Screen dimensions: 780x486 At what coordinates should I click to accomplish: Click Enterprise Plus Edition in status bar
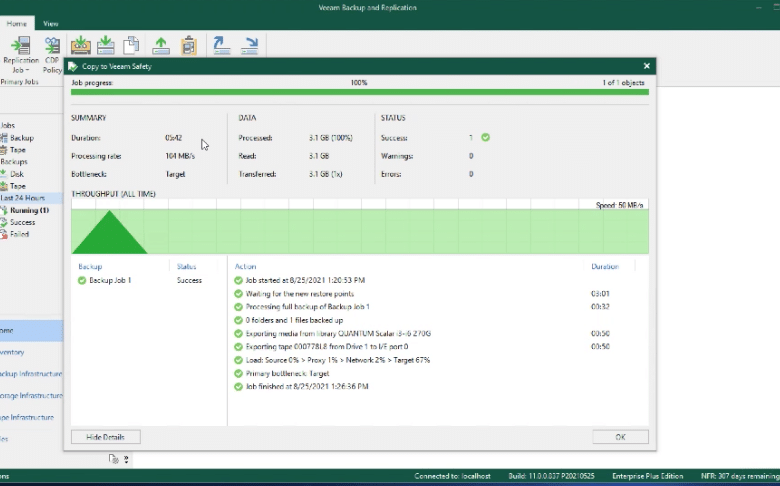(x=648, y=476)
